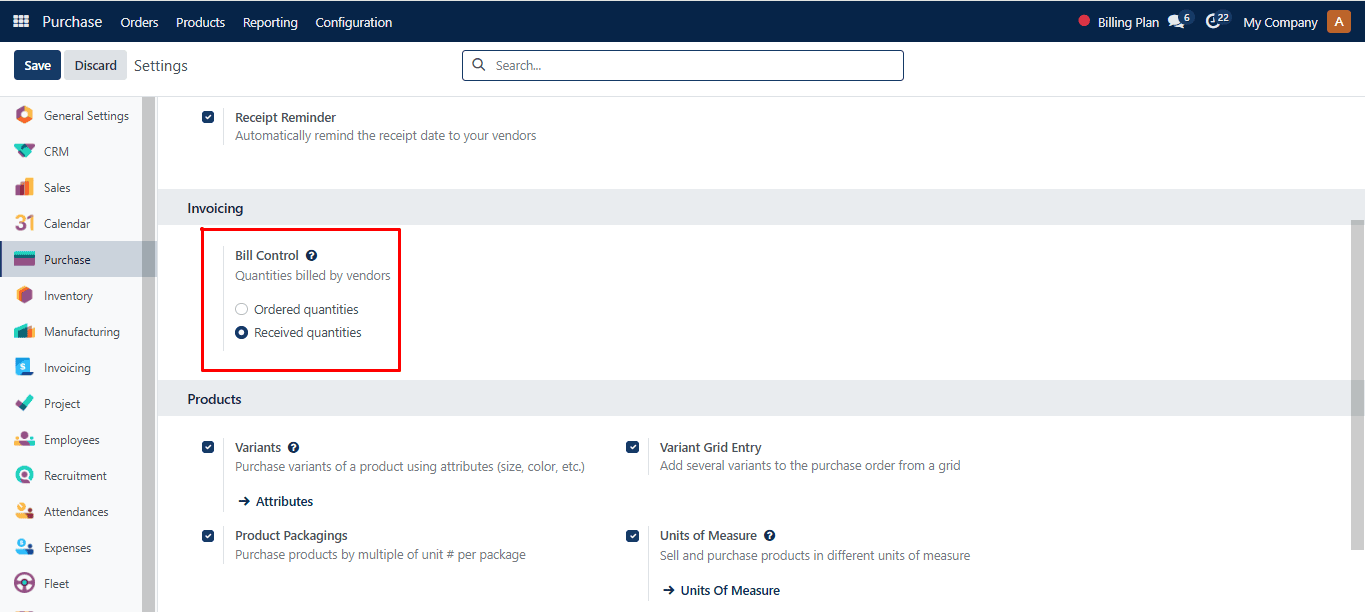Click the CRM icon in sidebar
This screenshot has width=1365, height=612.
click(25, 151)
